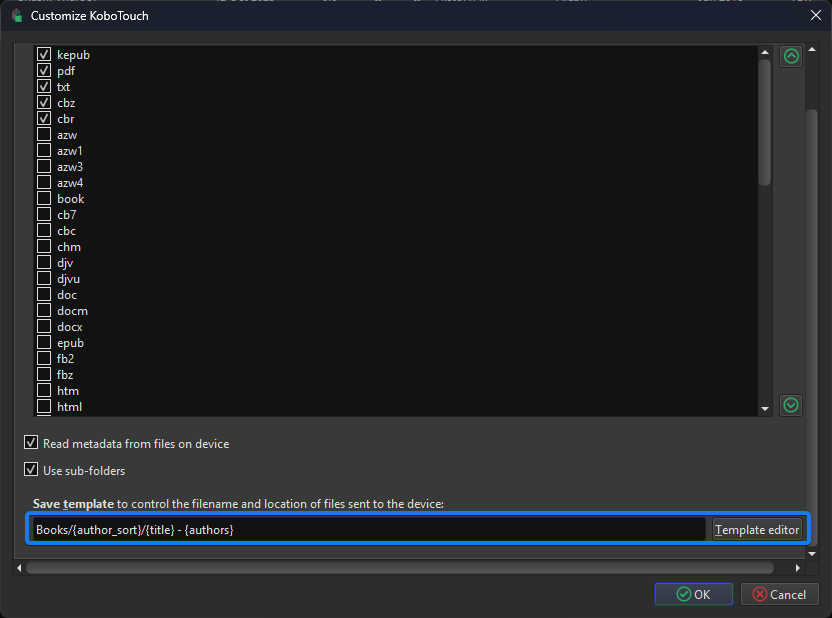Toggle the txt format checkbox

[44, 86]
